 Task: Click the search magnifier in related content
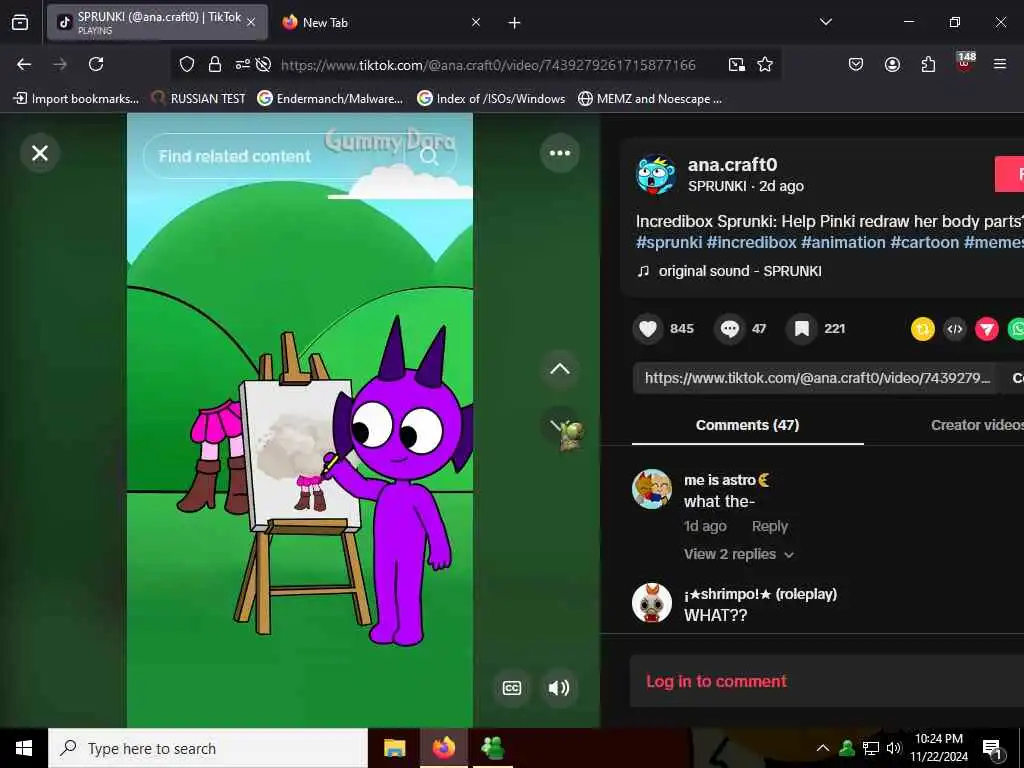pyautogui.click(x=429, y=156)
